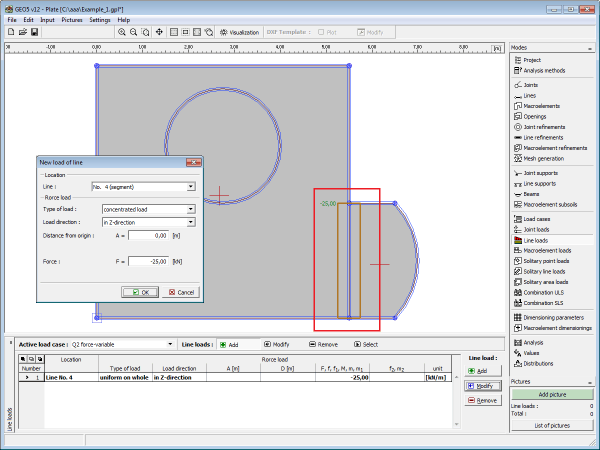Switch to Analysis methods mode
Viewport: 600px width, 450px height.
tap(540, 70)
